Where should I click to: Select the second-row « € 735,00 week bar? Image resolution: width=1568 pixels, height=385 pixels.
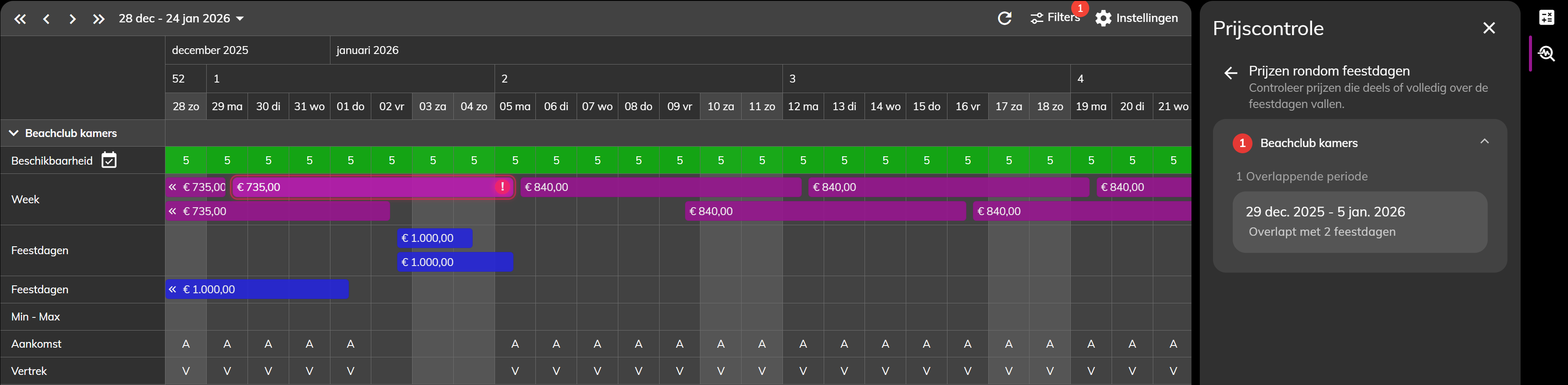coord(277,212)
